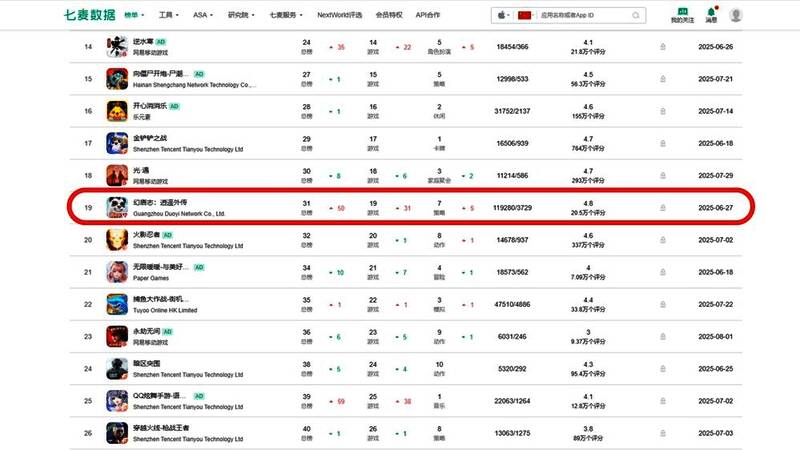Click Tuyoo Online HK Limited developer name
The width and height of the screenshot is (800, 450).
165,310
